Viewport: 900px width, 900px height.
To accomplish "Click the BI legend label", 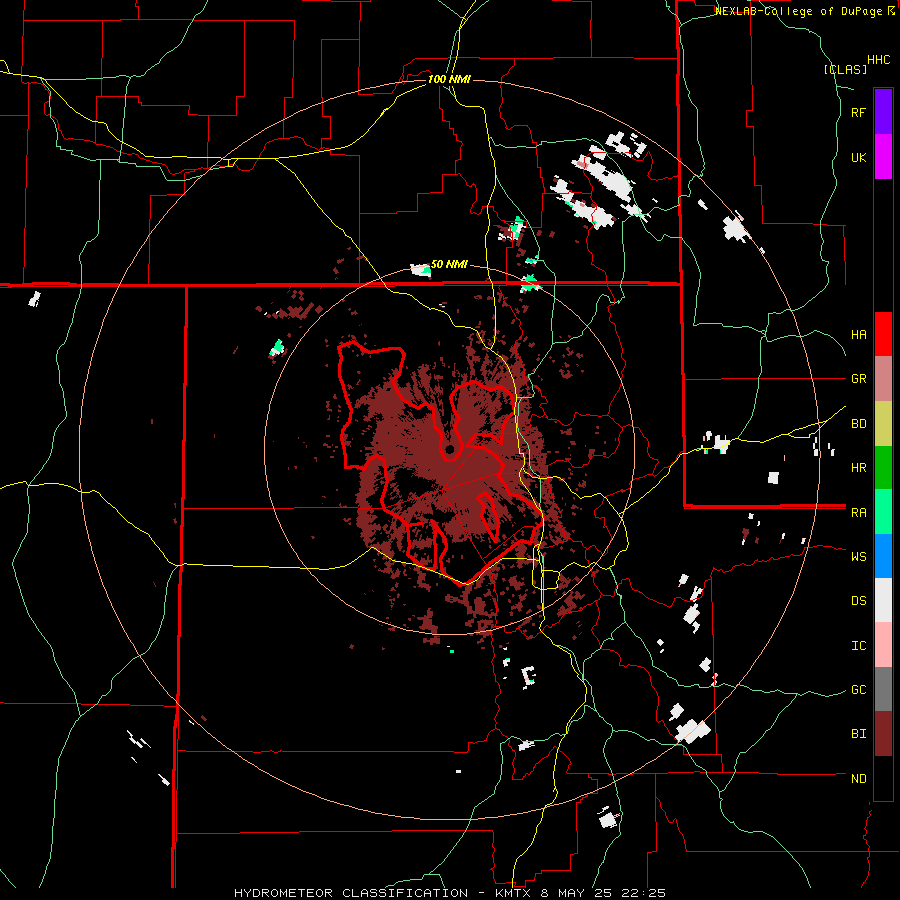I will point(858,734).
